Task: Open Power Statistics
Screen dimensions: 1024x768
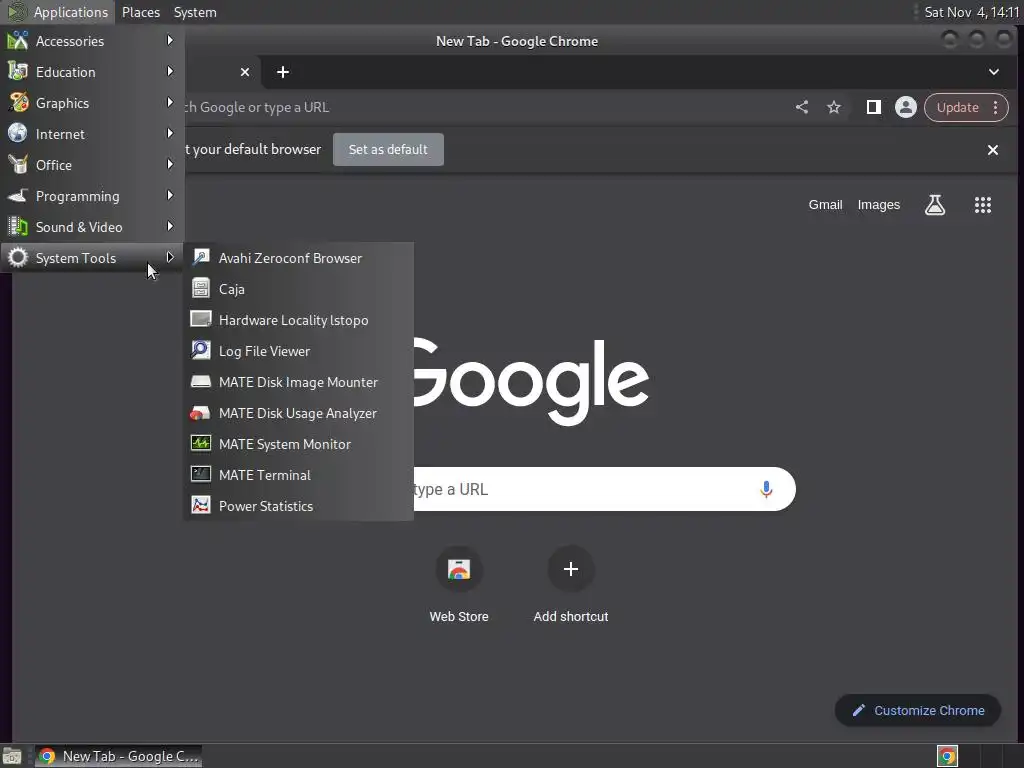Action: [x=298, y=506]
